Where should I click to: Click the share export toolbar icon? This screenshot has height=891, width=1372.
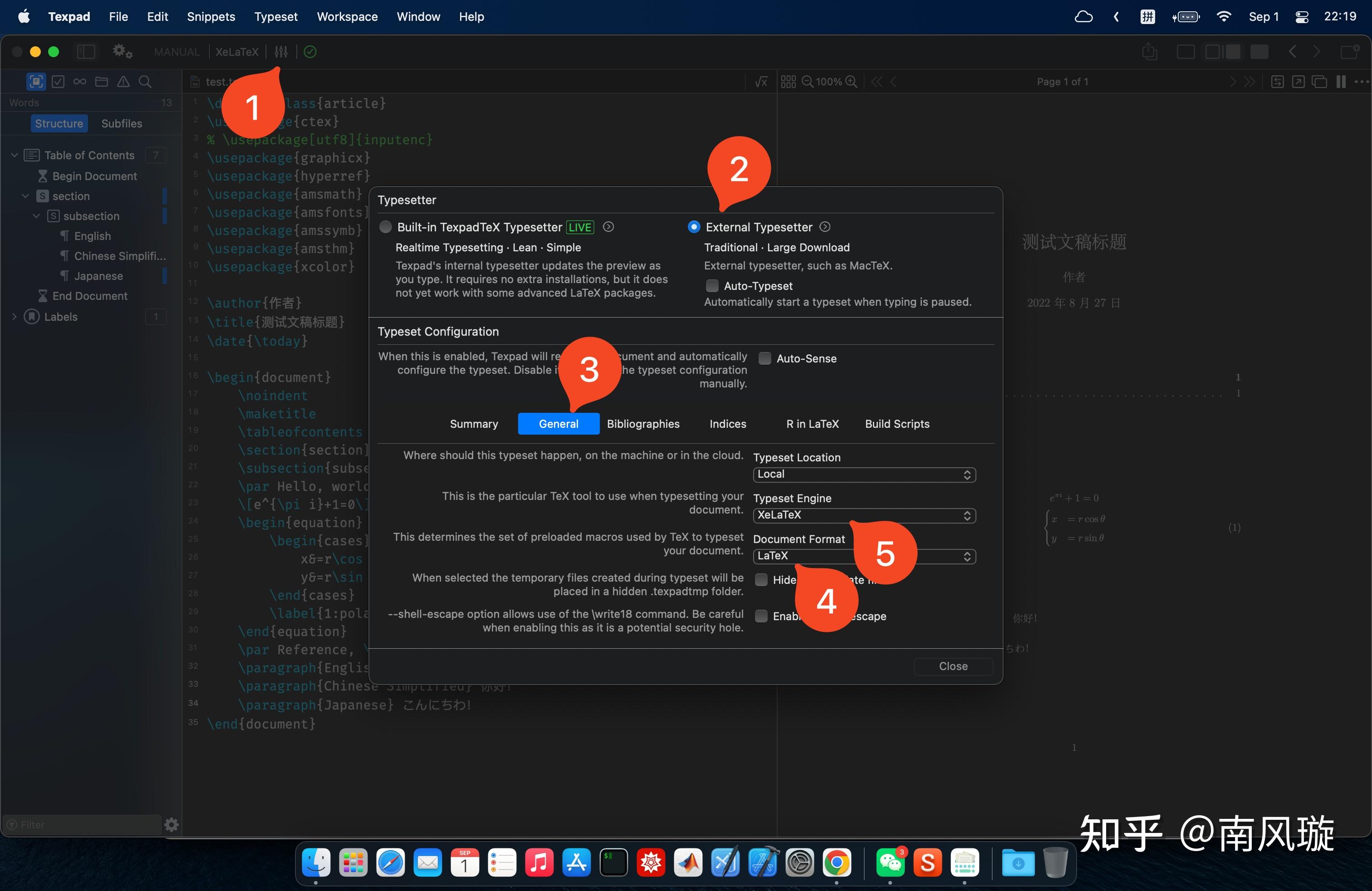coord(1149,52)
